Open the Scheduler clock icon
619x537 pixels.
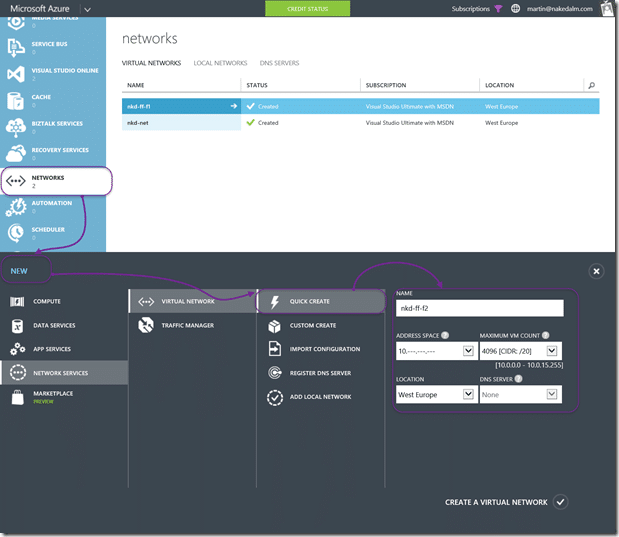tap(16, 233)
